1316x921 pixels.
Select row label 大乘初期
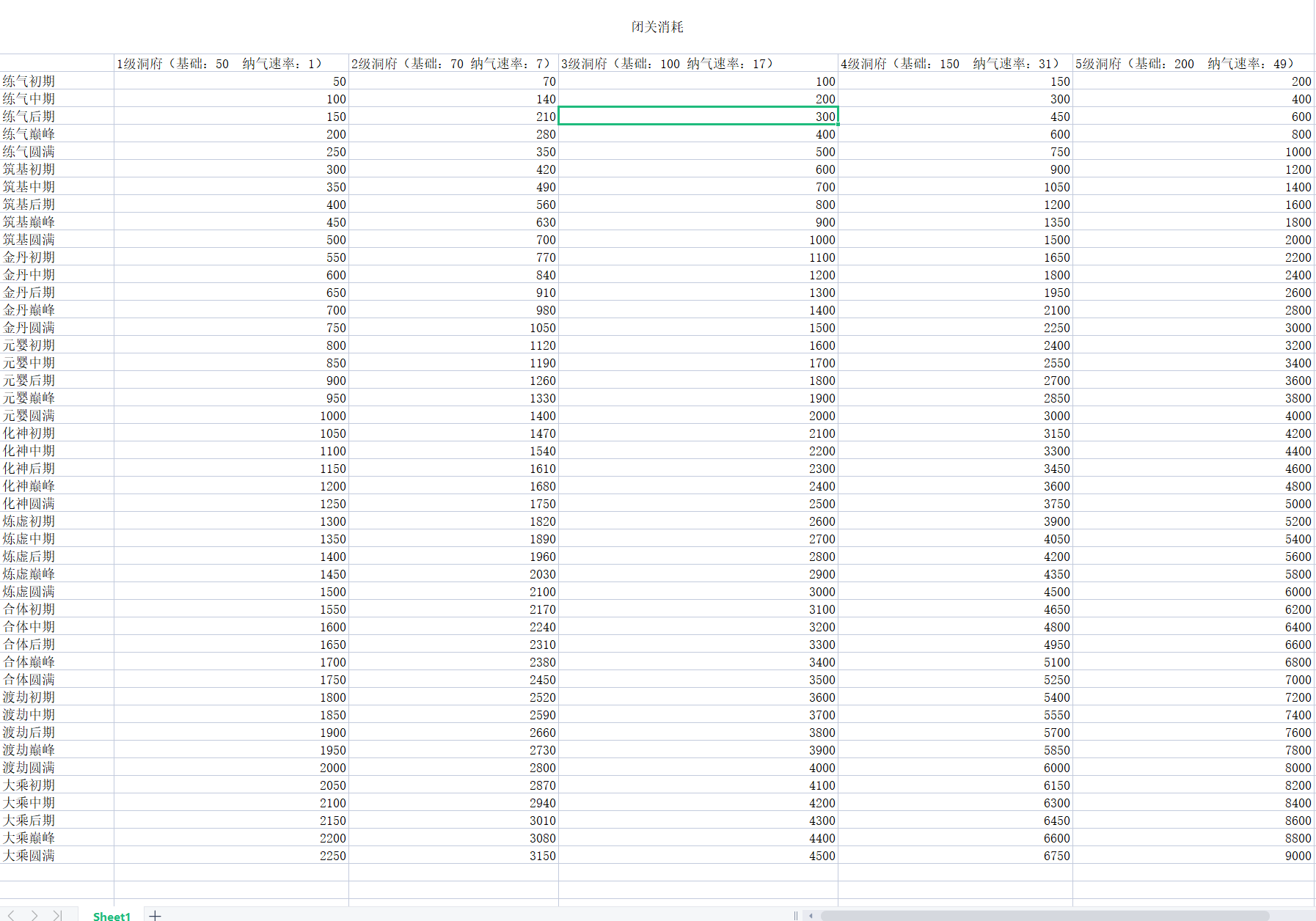point(56,785)
